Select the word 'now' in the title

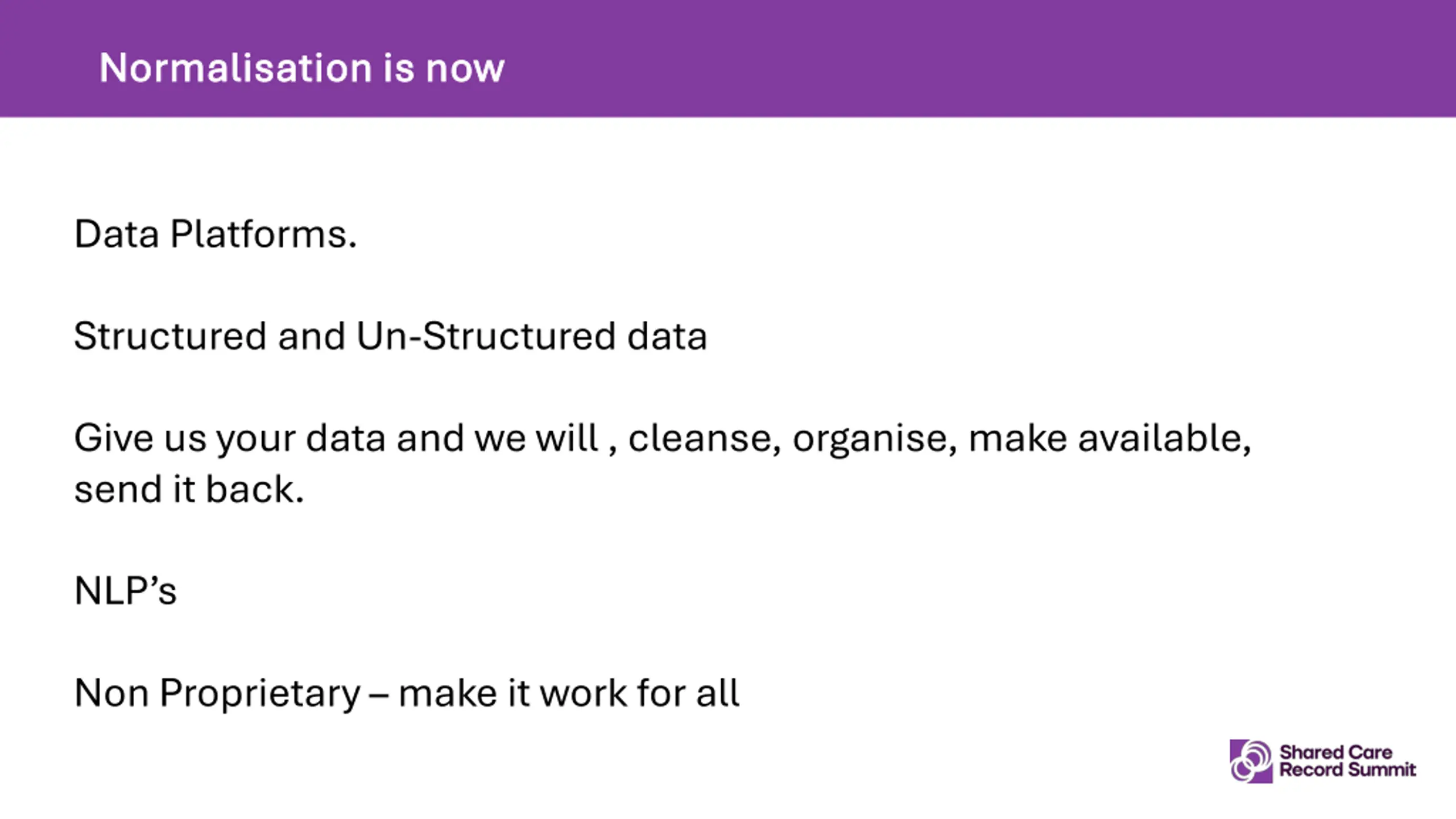pyautogui.click(x=465, y=70)
